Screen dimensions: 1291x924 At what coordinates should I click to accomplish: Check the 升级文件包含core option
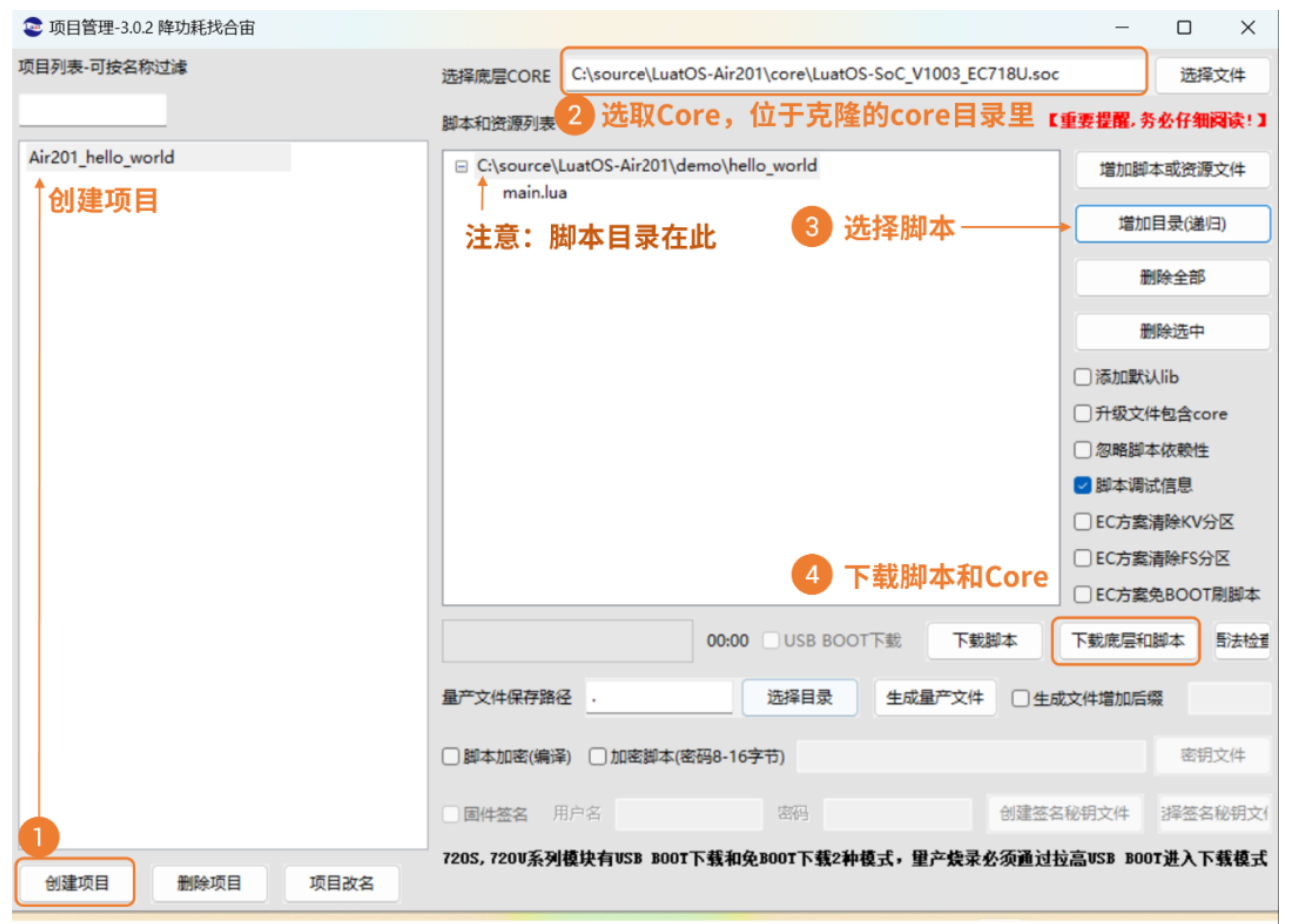(x=1082, y=414)
